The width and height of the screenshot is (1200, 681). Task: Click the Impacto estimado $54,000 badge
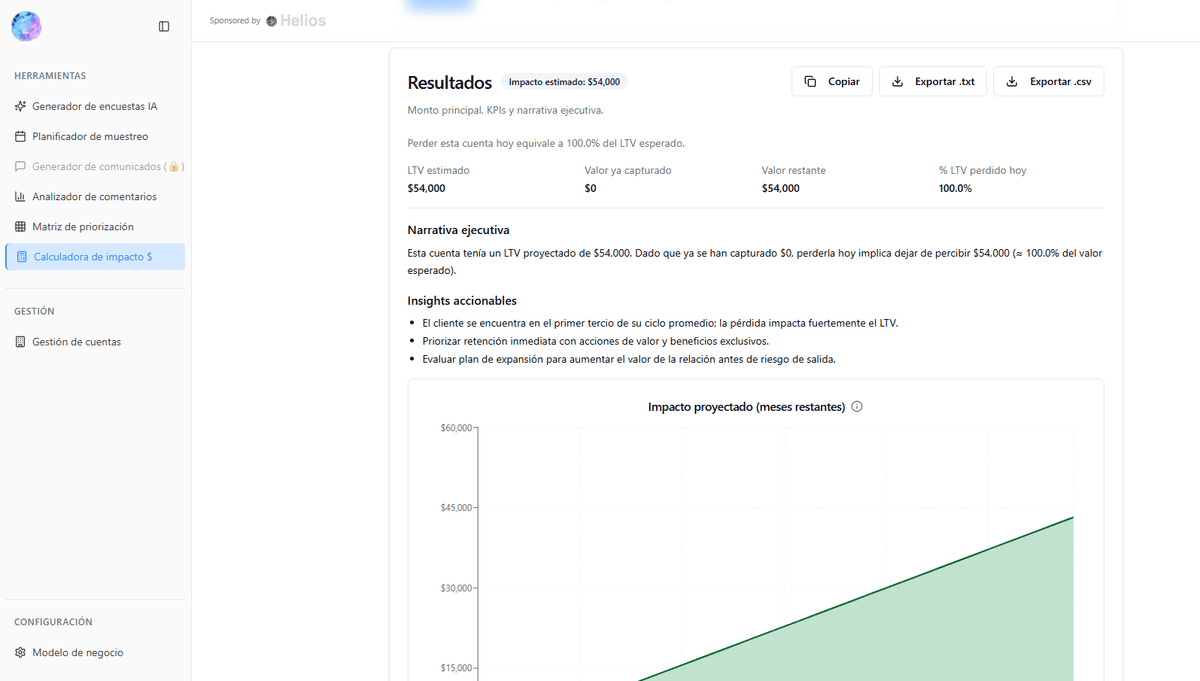(x=564, y=82)
